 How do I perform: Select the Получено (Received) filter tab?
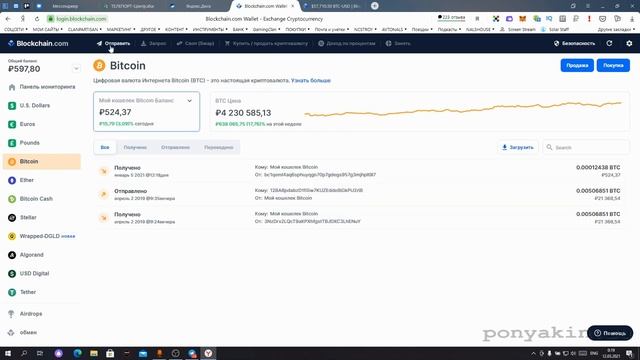pos(135,147)
